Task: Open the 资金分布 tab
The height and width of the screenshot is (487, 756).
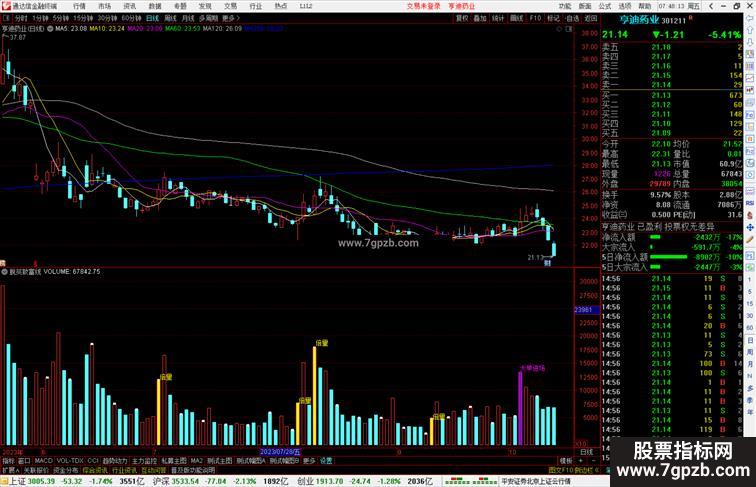Action: coord(66,470)
